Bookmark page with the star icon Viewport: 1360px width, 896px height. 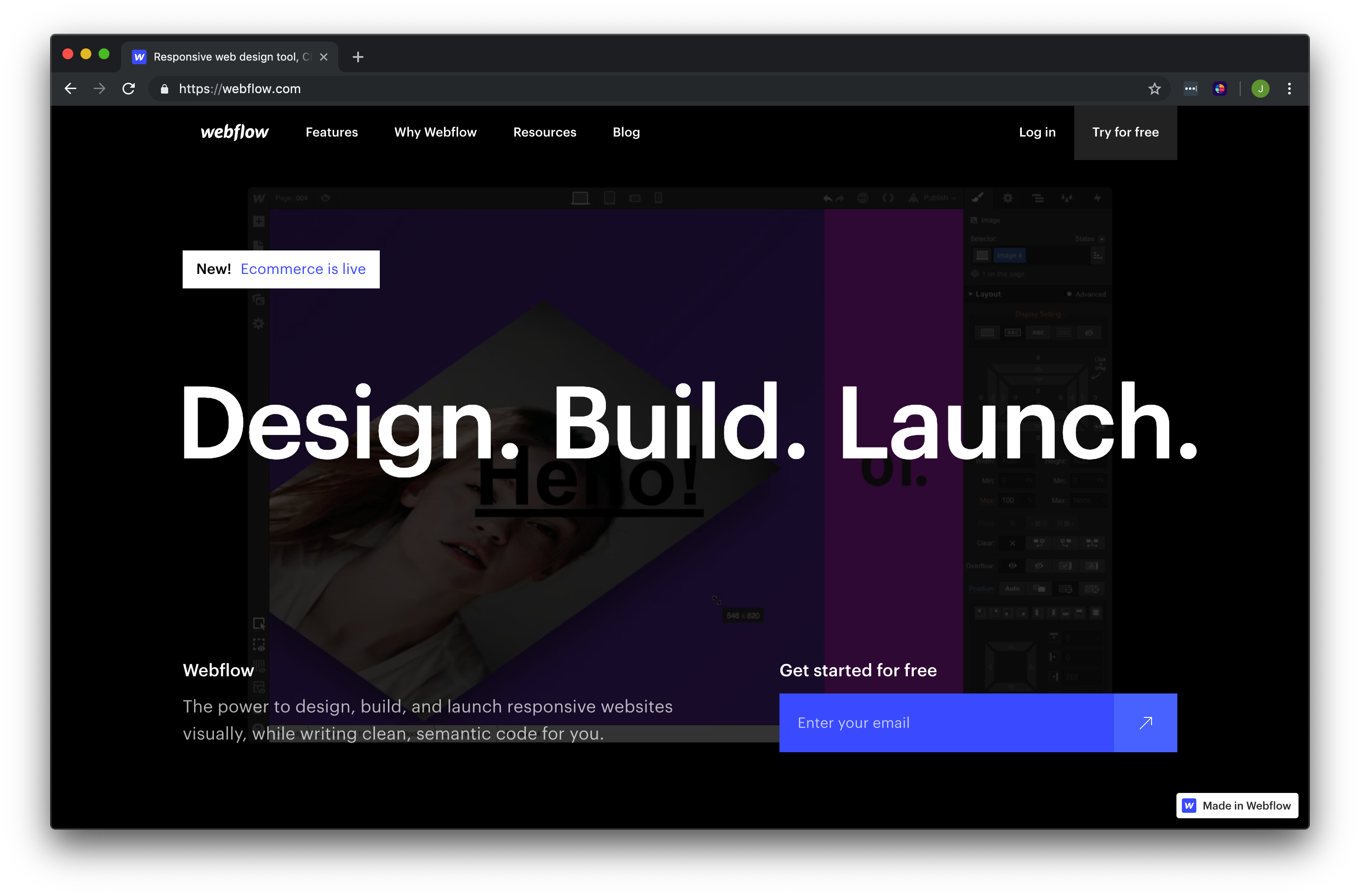click(x=1154, y=89)
